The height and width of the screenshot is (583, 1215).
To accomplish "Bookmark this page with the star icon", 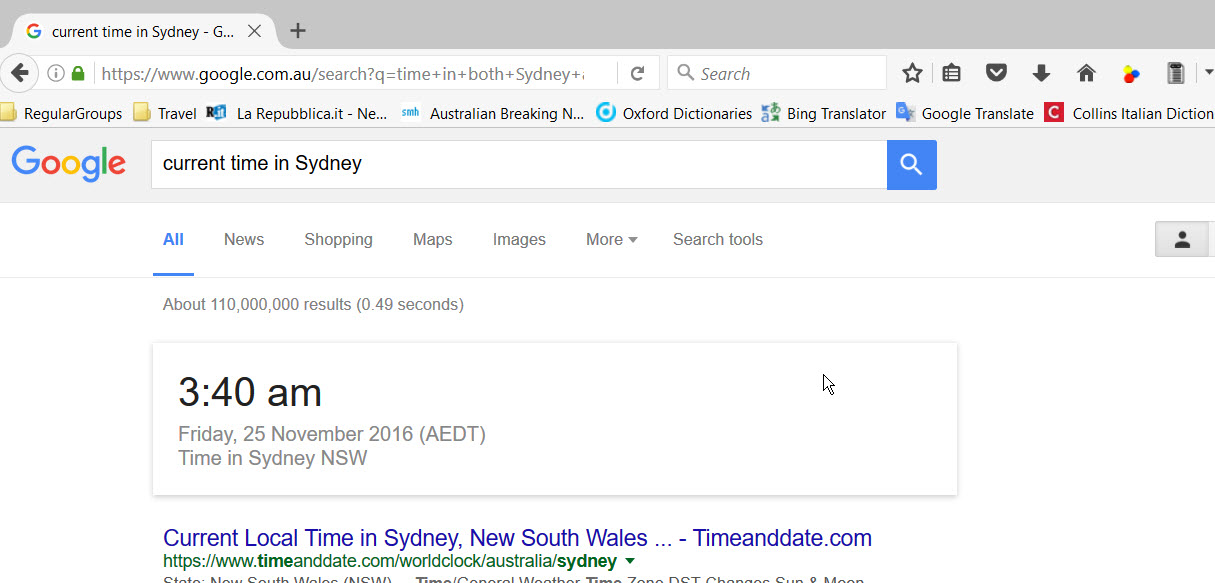I will (912, 73).
